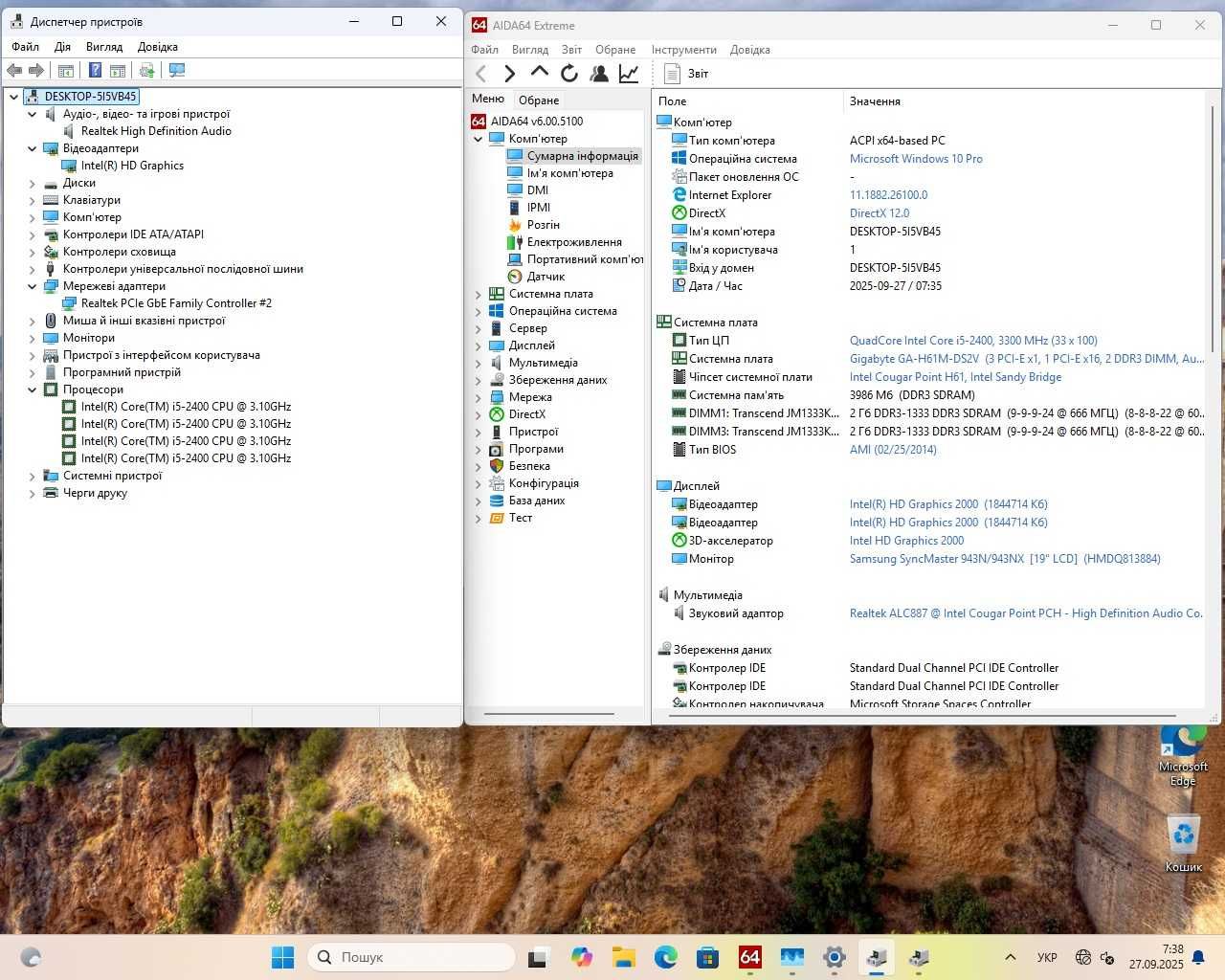The width and height of the screenshot is (1225, 980).
Task: Click AIDA64 up-level arrow icon
Action: coord(540,73)
